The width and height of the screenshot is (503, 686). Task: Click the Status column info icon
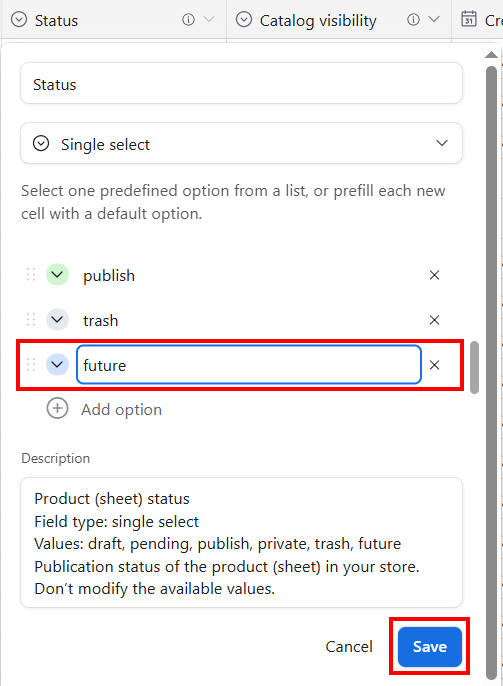tap(188, 20)
